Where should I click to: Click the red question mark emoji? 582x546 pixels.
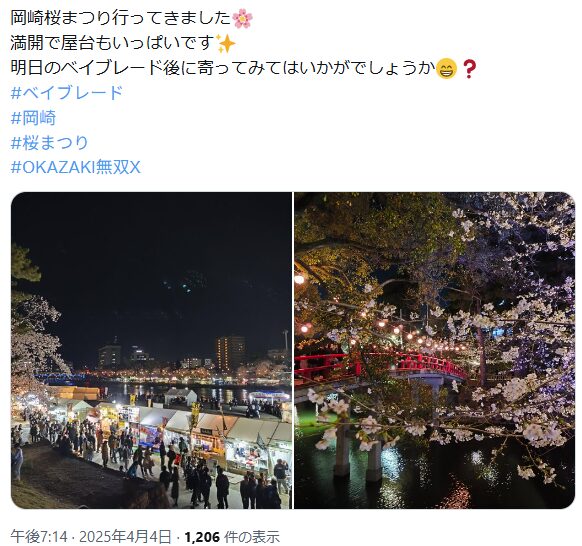click(x=469, y=69)
